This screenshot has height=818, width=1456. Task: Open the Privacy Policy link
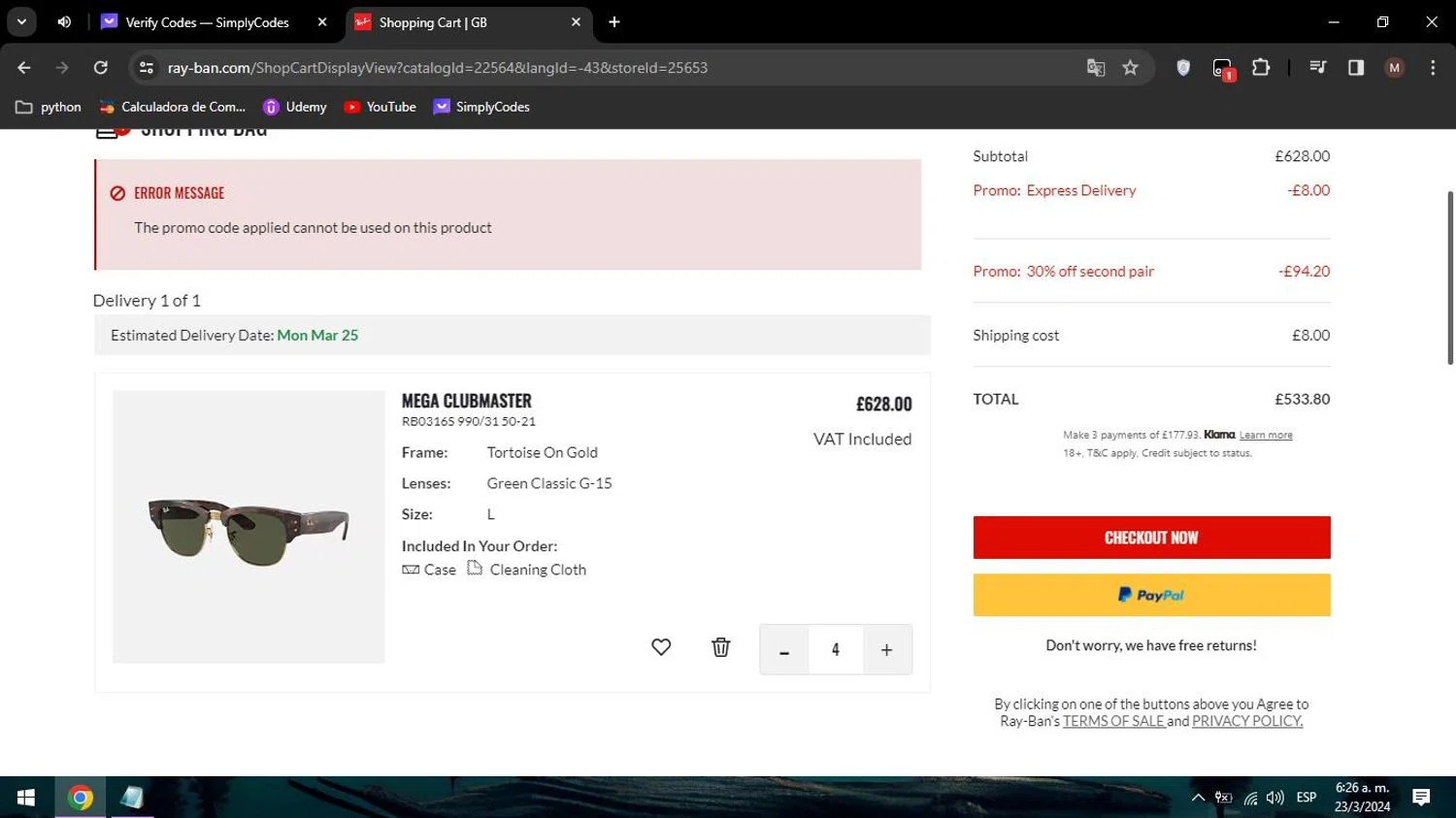(x=1247, y=721)
